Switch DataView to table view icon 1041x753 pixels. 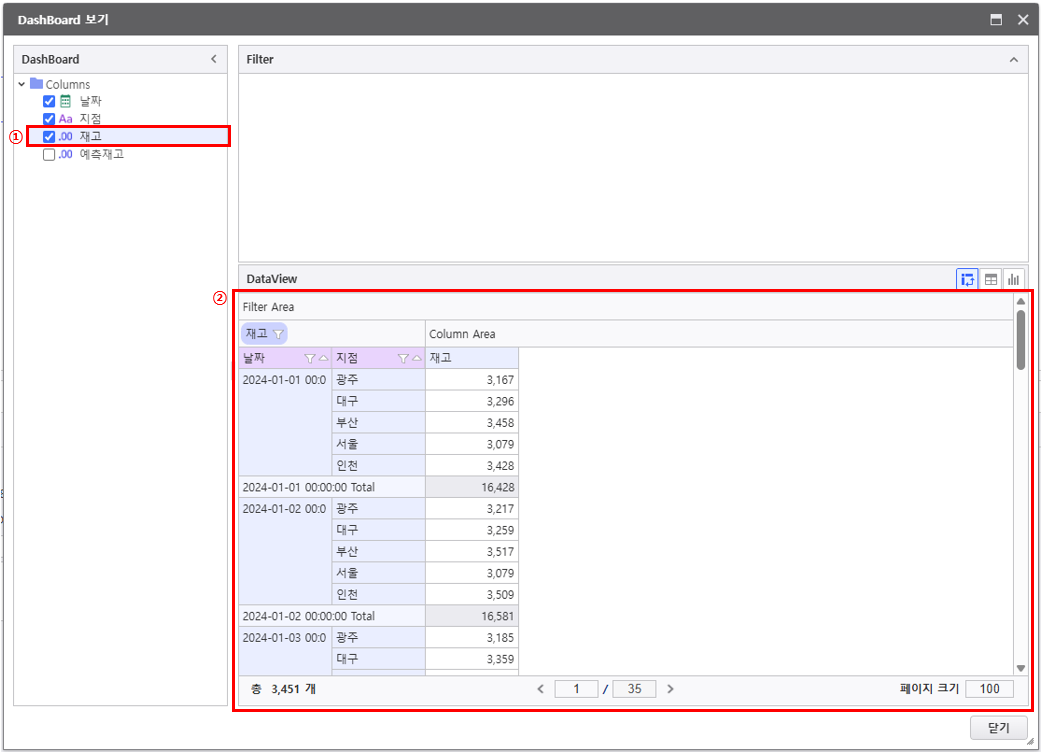click(x=991, y=280)
